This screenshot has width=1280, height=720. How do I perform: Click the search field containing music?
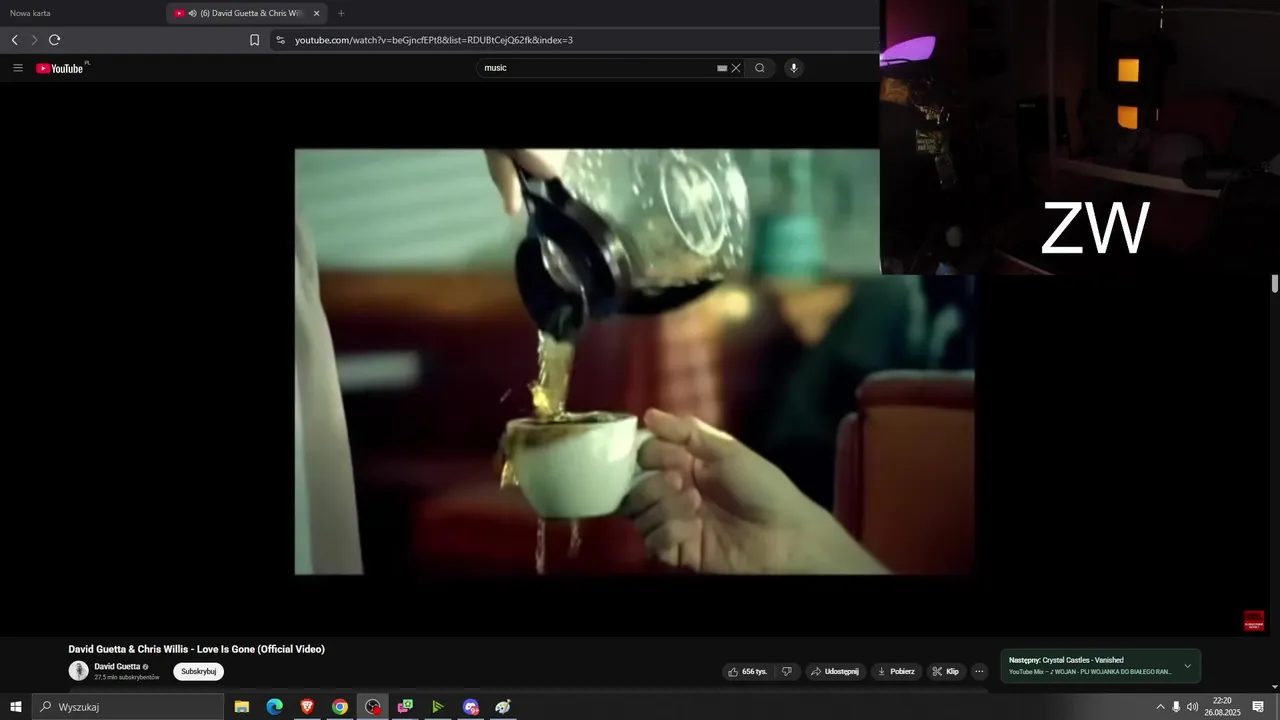[598, 68]
